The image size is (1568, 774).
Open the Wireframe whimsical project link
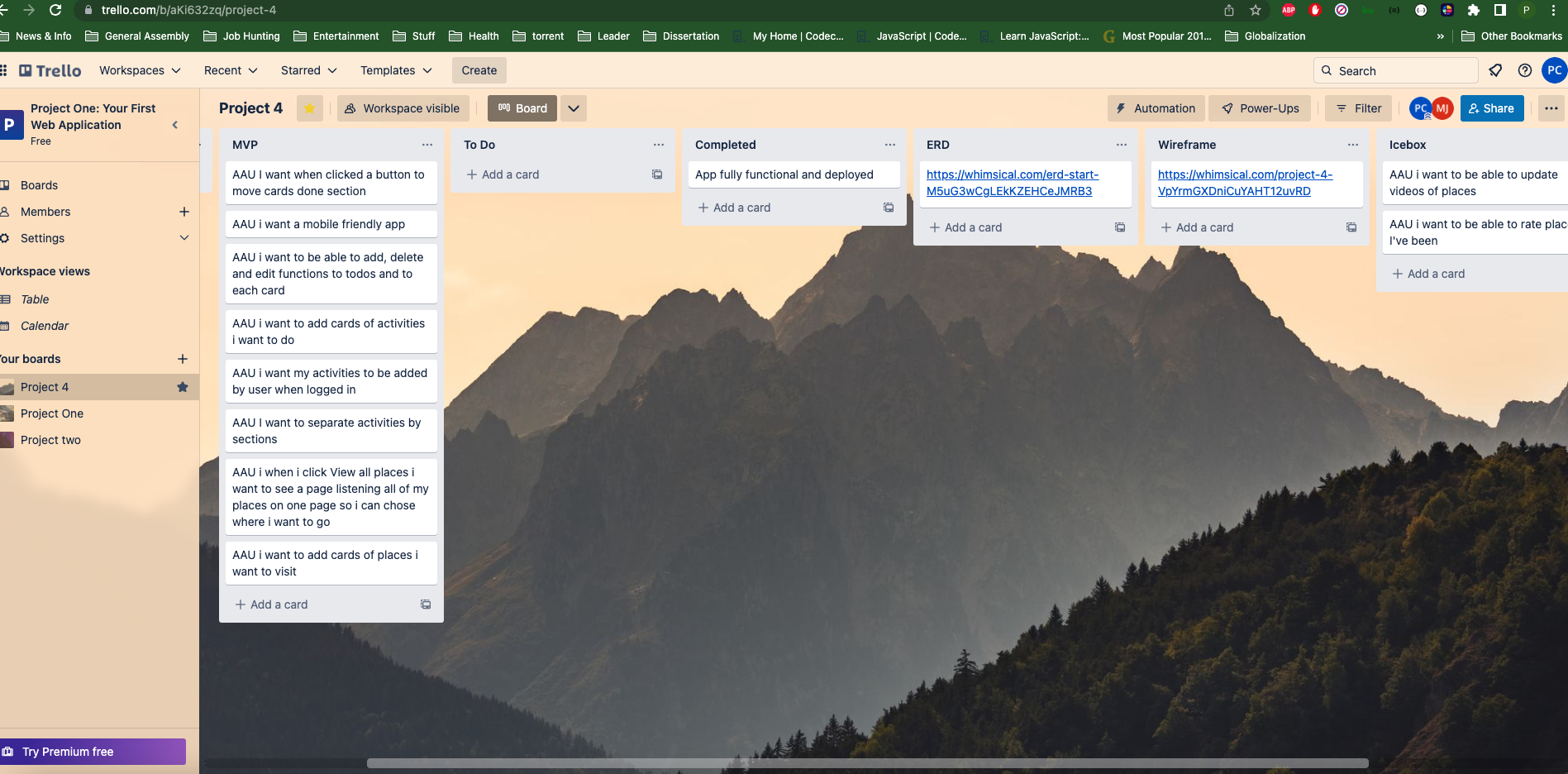pyautogui.click(x=1245, y=183)
